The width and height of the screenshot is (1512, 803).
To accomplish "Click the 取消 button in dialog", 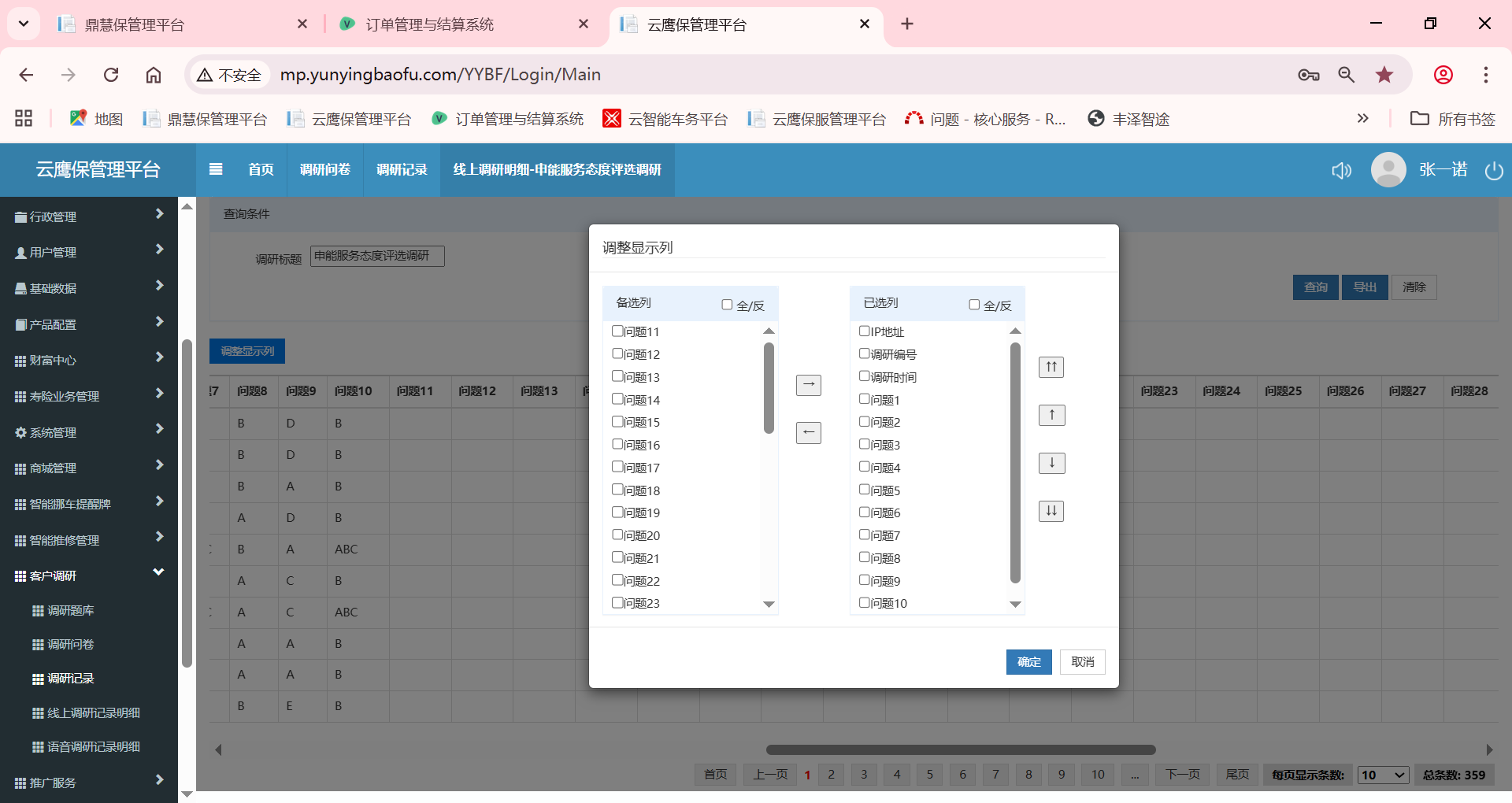I will [1082, 662].
